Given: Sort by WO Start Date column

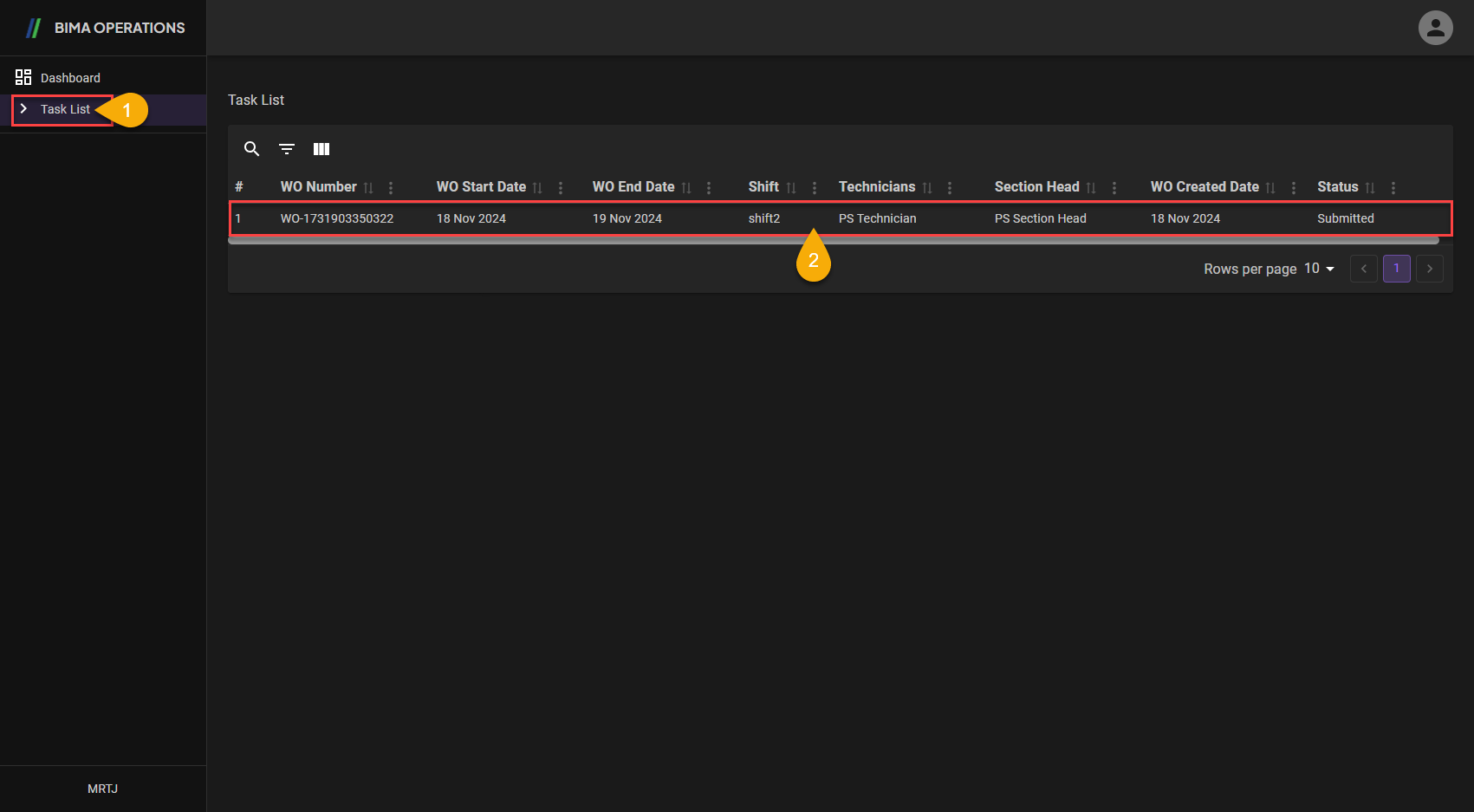Looking at the screenshot, I should click(x=537, y=188).
